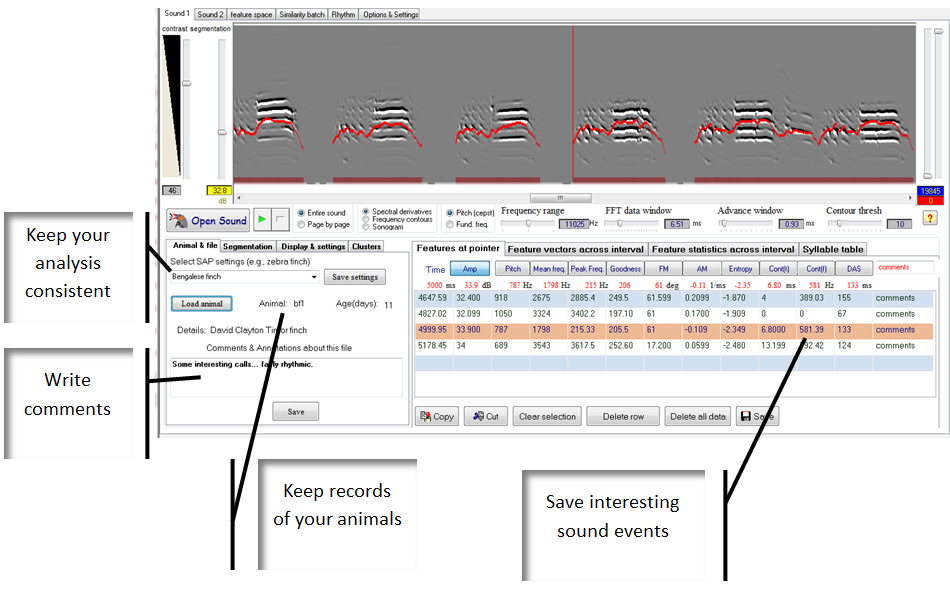Select the Fund. freq. radio option

(449, 225)
